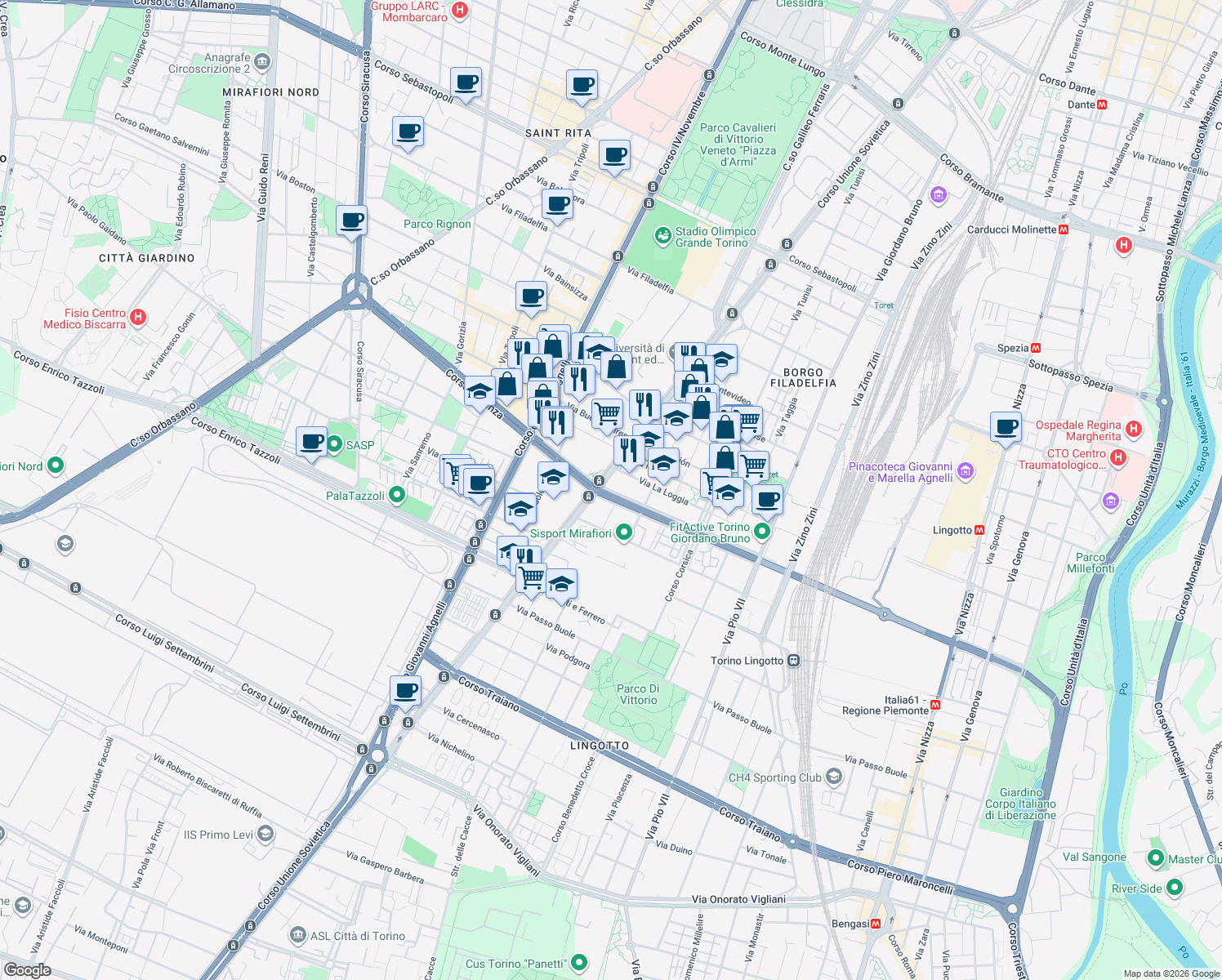Select the green pin at PalaTazzoli
This screenshot has width=1222, height=980.
(x=395, y=494)
